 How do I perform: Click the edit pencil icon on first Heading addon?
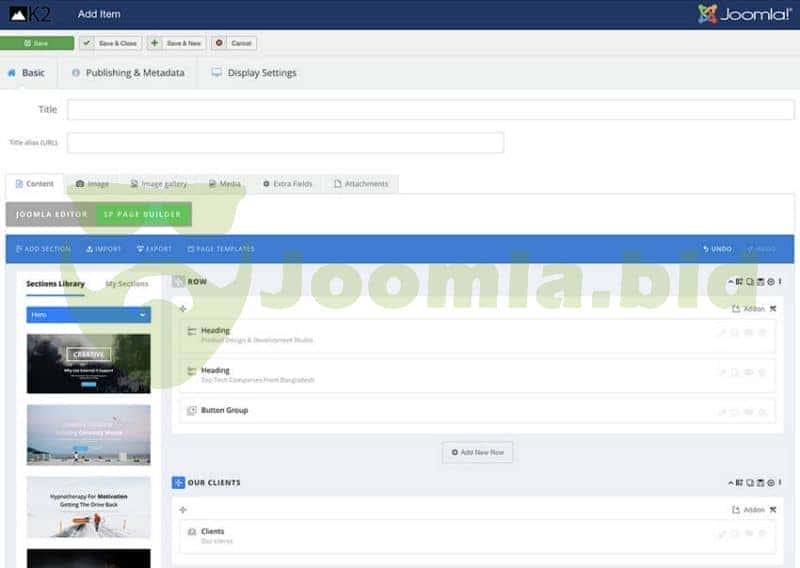click(x=721, y=332)
